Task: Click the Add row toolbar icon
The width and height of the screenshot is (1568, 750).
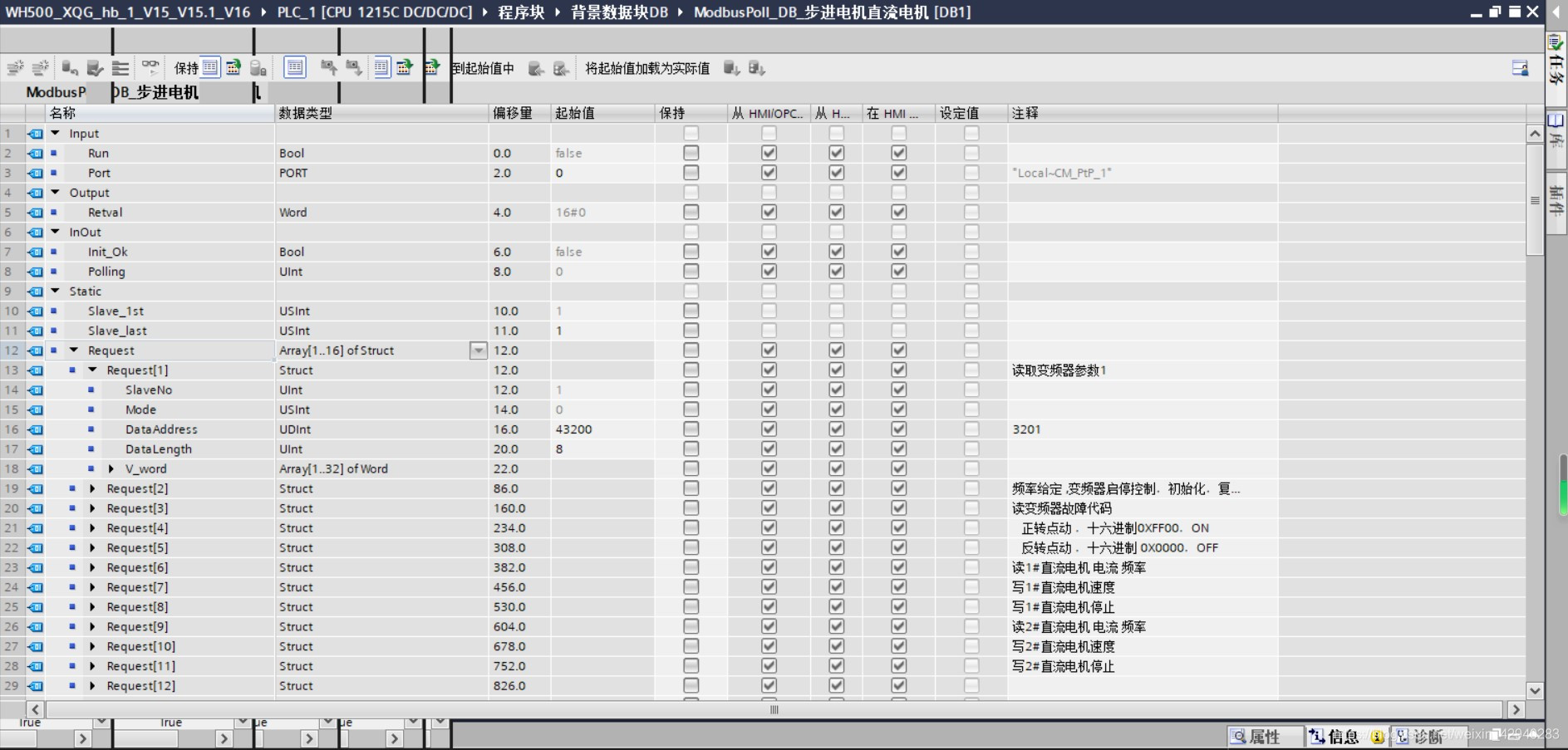Action: point(39,68)
